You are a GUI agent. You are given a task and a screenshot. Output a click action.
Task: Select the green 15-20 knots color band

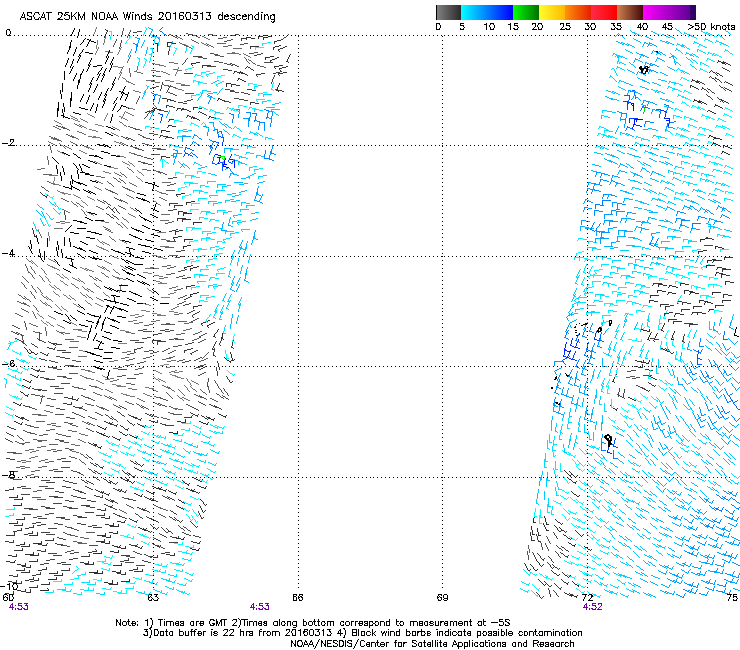point(526,12)
